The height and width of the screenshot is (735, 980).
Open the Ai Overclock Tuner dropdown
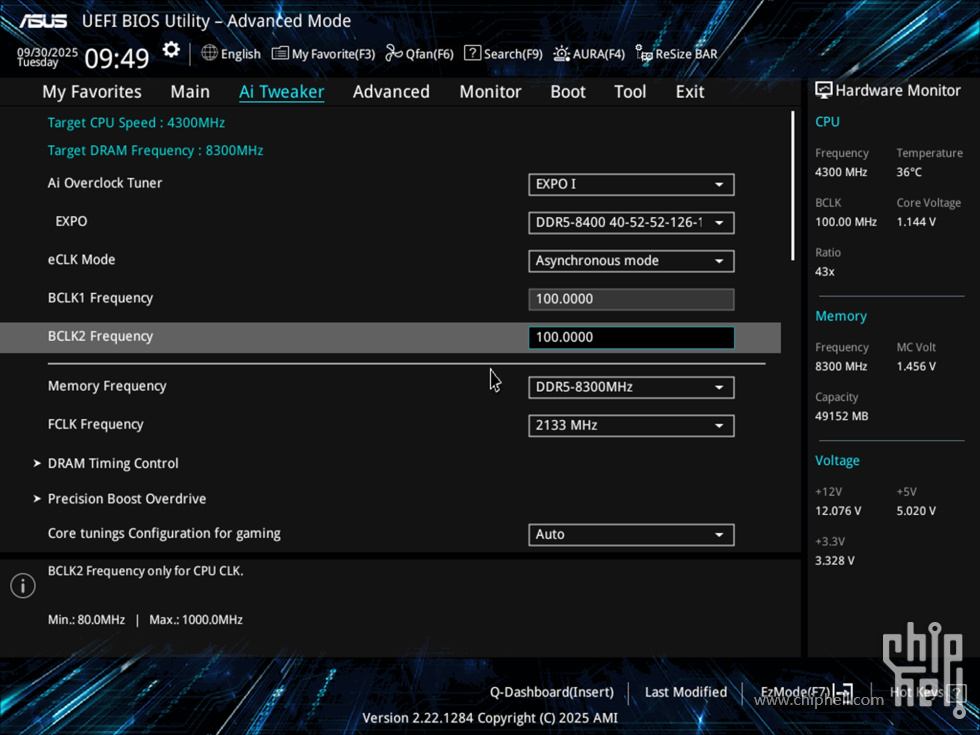coord(631,184)
